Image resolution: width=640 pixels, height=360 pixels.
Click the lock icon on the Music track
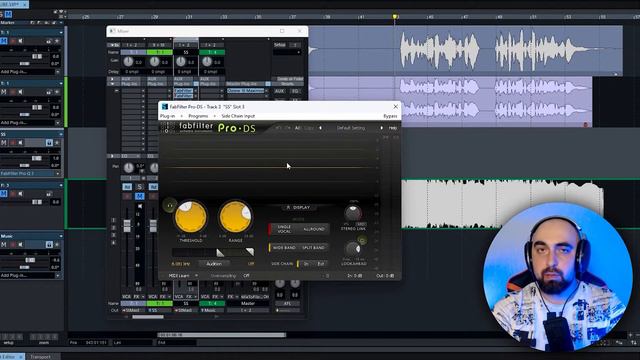pos(49,244)
